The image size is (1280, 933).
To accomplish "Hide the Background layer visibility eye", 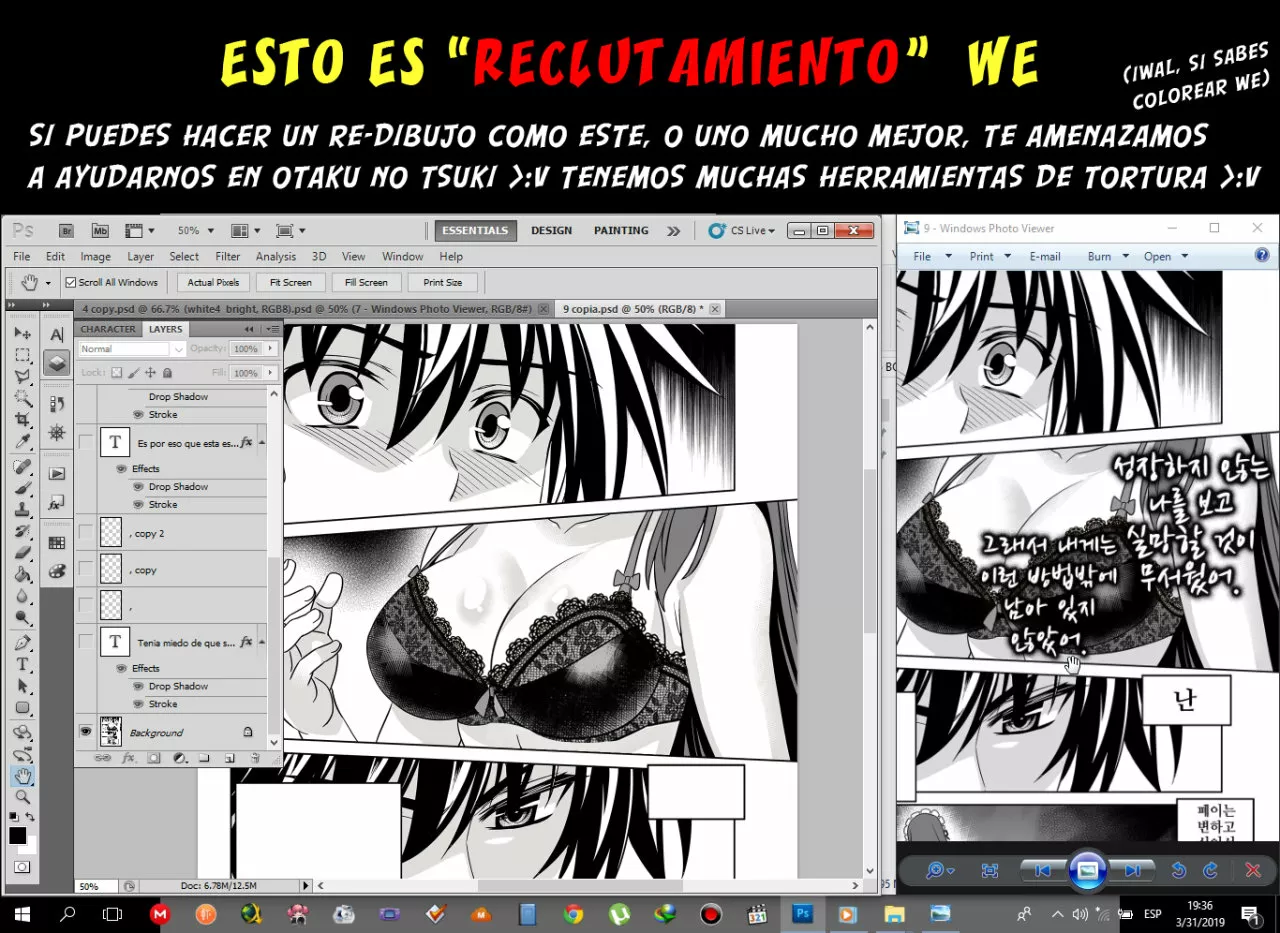I will coord(86,729).
